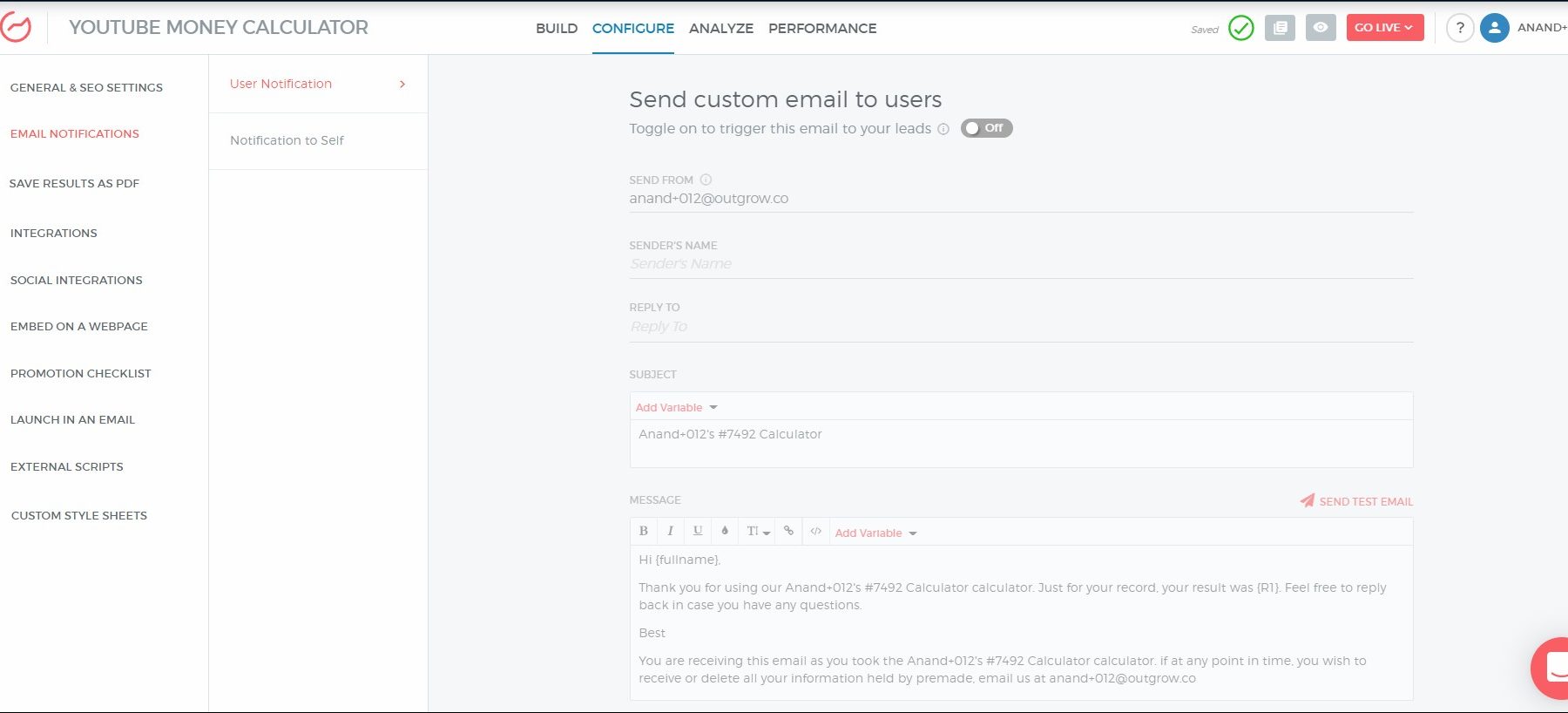Viewport: 1568px width, 713px height.
Task: Open the help question mark icon
Action: pyautogui.click(x=1460, y=28)
